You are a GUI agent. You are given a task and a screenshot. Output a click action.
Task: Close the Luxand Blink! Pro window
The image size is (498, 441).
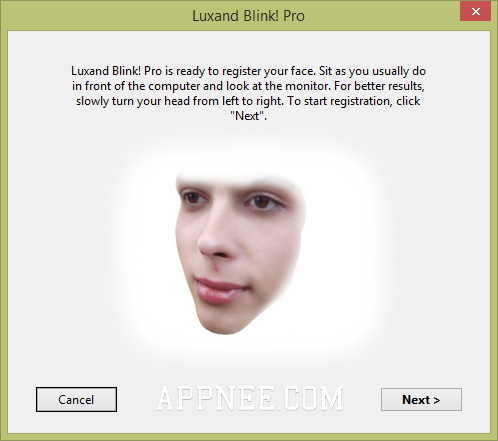[x=476, y=12]
